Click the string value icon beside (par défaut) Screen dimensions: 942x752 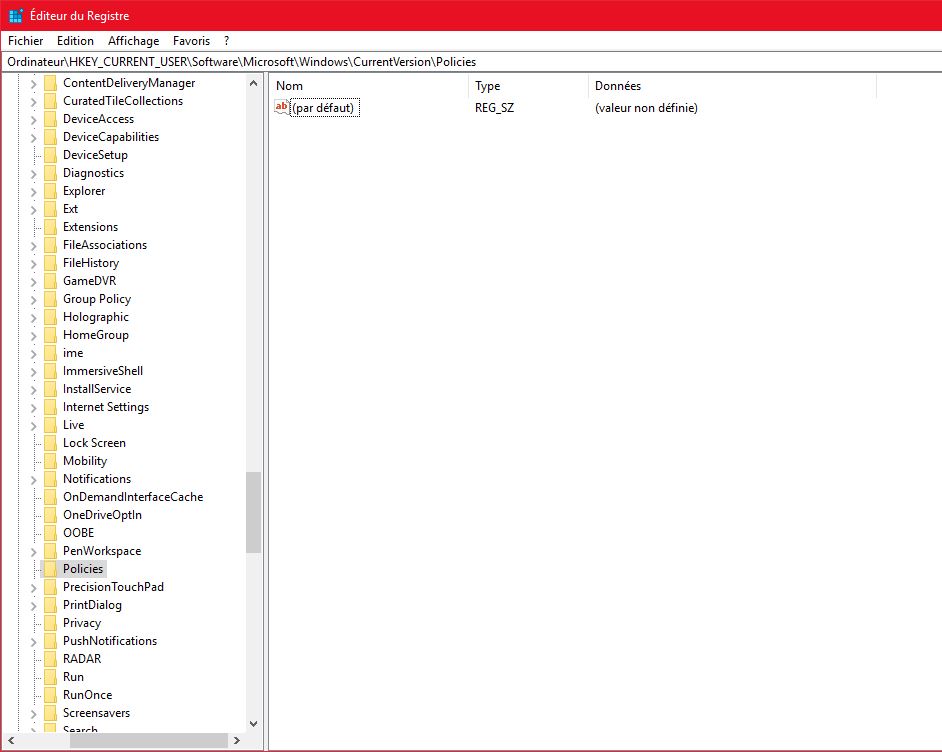(281, 108)
